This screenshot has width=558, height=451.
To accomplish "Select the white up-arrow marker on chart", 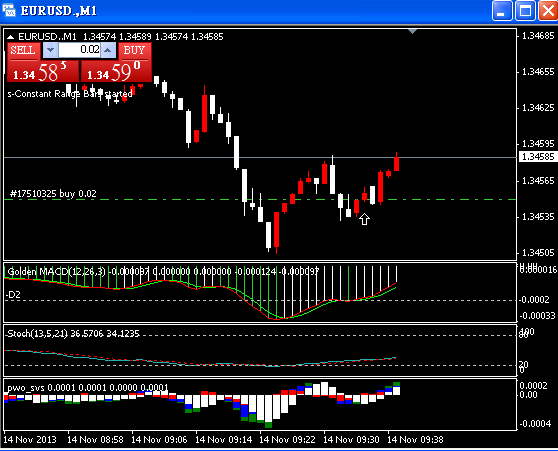I will coord(364,219).
